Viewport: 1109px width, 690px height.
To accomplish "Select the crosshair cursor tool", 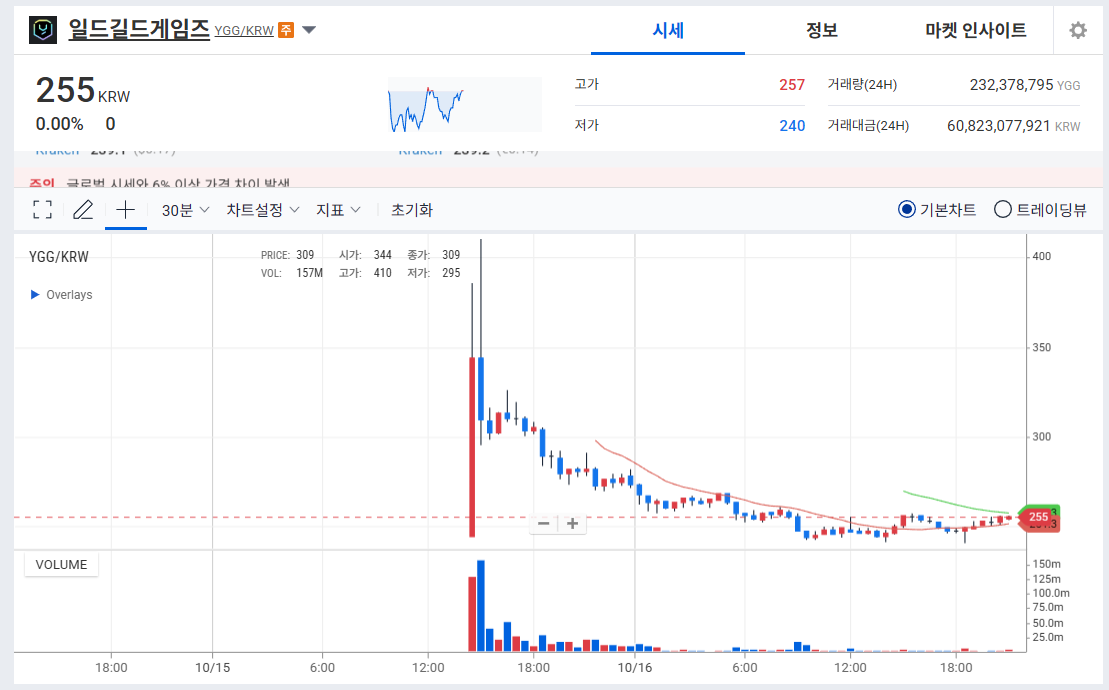I will [126, 210].
